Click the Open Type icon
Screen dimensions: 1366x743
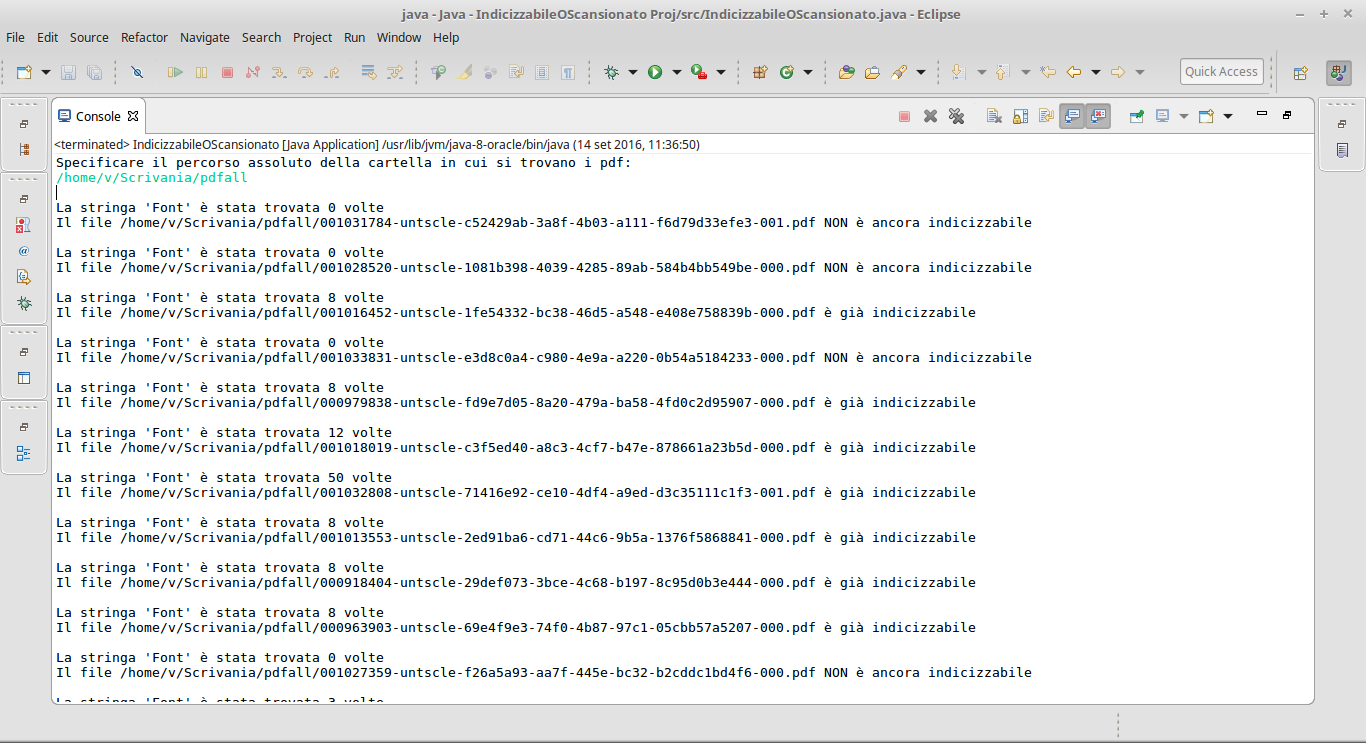click(x=846, y=72)
